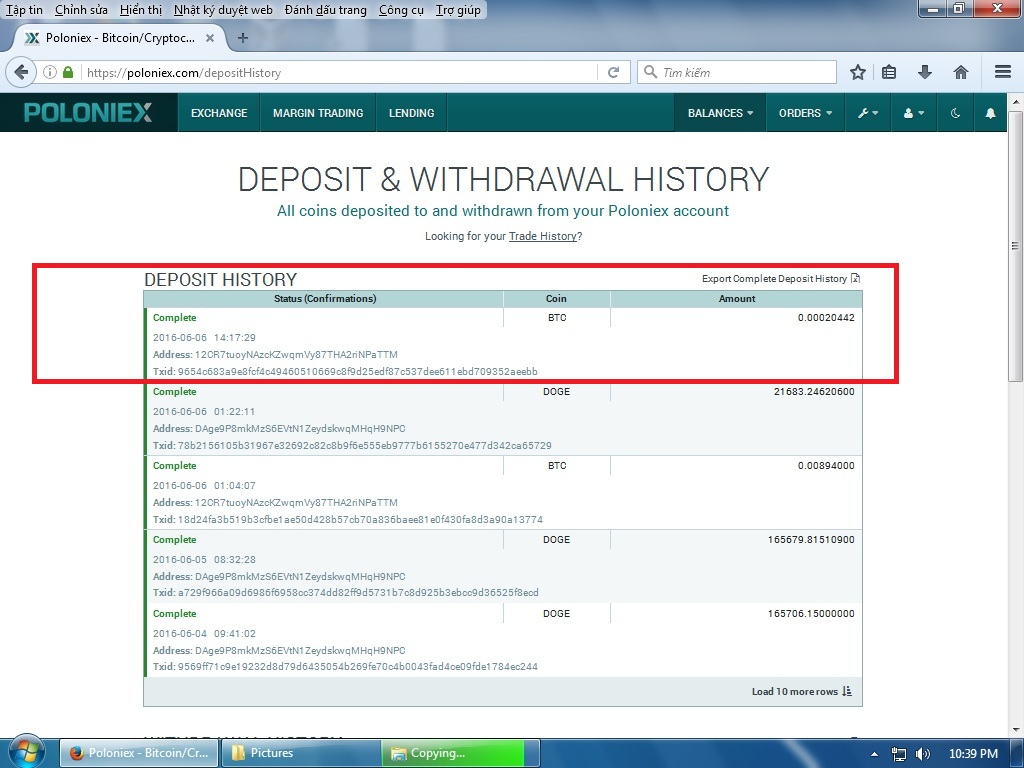Open the Pictures taskbar window
This screenshot has width=1024, height=768.
pyautogui.click(x=301, y=753)
